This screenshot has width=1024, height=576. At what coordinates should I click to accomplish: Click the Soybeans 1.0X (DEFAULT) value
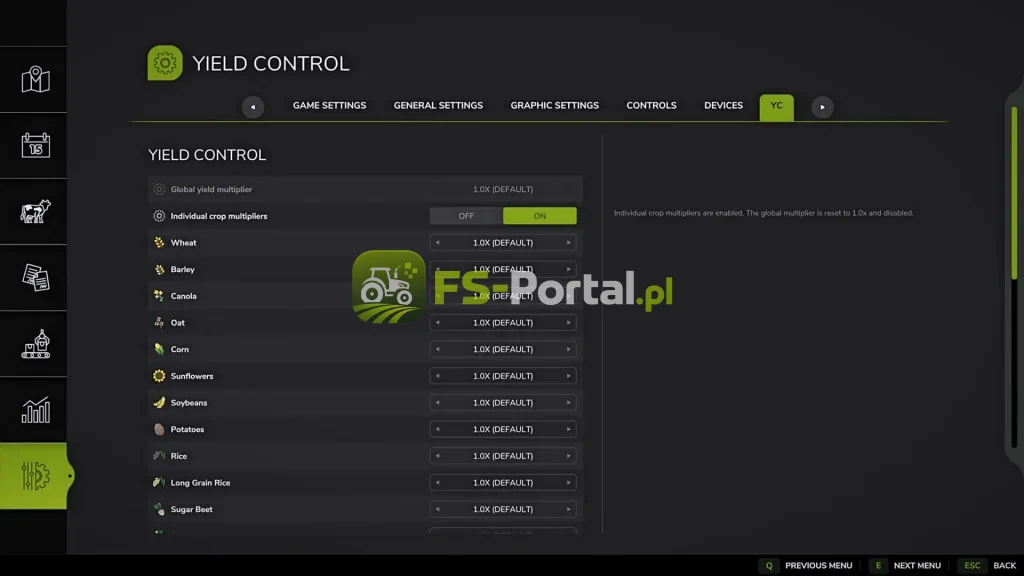[x=503, y=403]
